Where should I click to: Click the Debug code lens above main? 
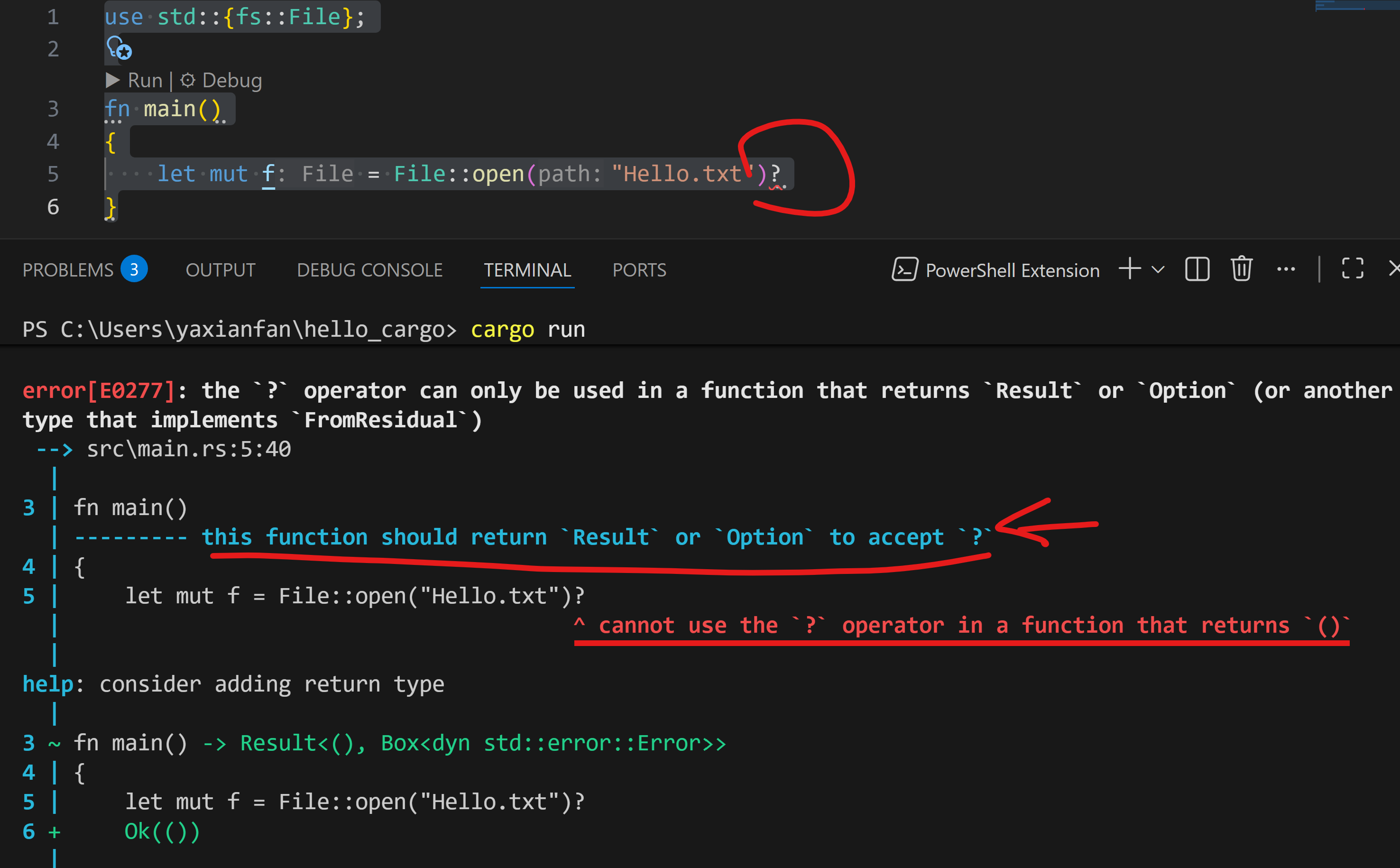[232, 80]
